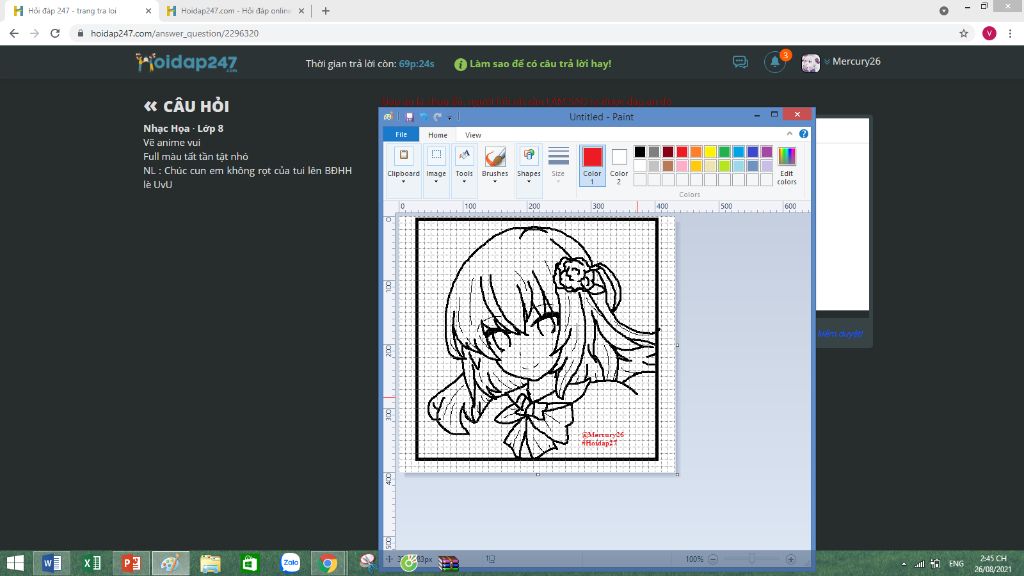
Task: Click the Save icon in Paint's quick access toolbar
Action: coord(409,117)
